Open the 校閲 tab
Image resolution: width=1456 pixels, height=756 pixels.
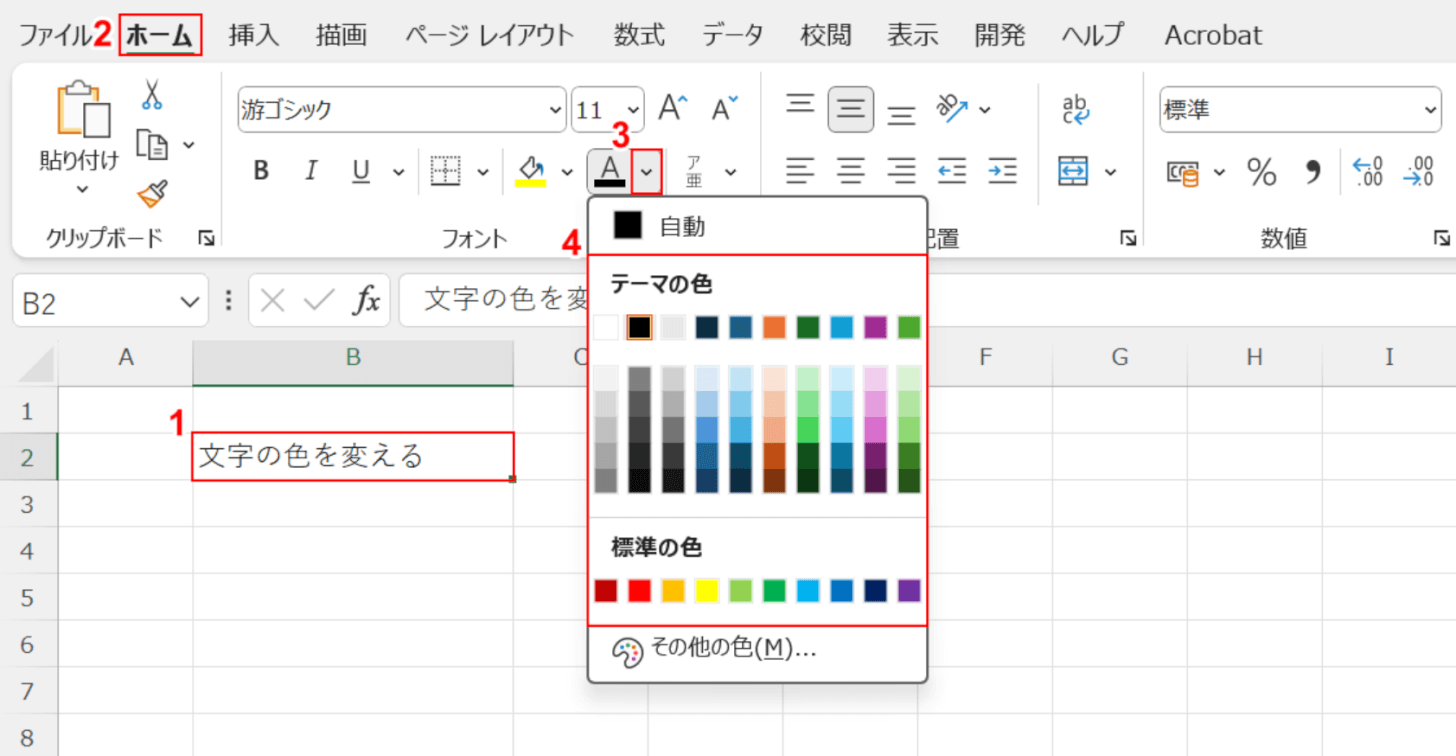tap(826, 35)
